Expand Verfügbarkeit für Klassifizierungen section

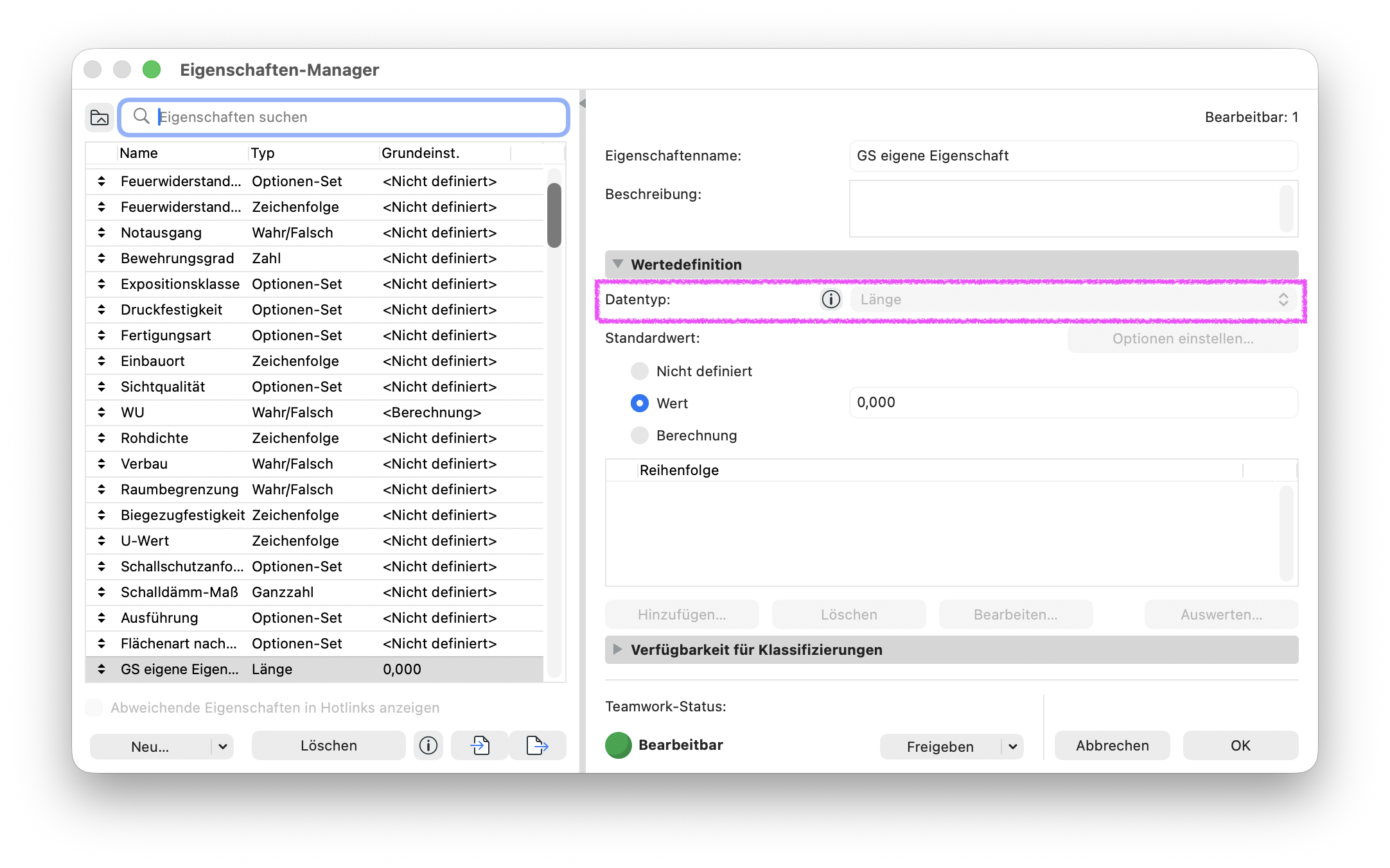(x=618, y=649)
